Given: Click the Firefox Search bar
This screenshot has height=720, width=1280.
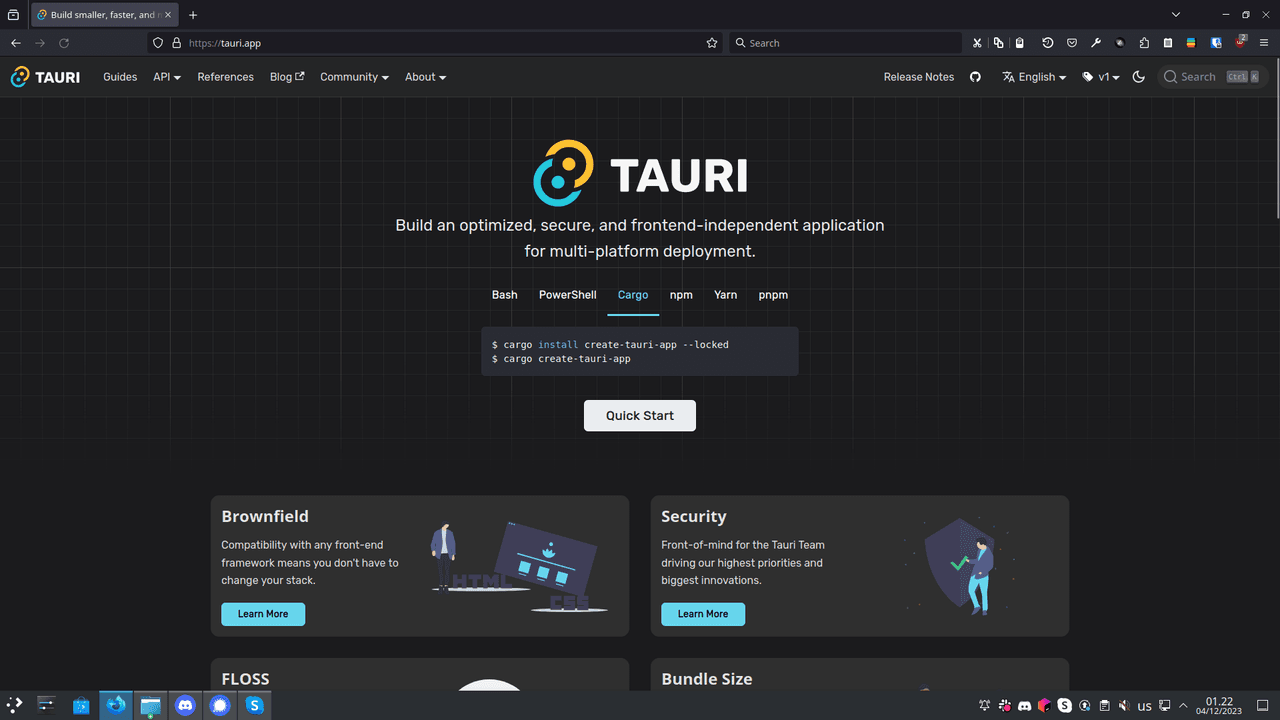Looking at the screenshot, I should (845, 43).
